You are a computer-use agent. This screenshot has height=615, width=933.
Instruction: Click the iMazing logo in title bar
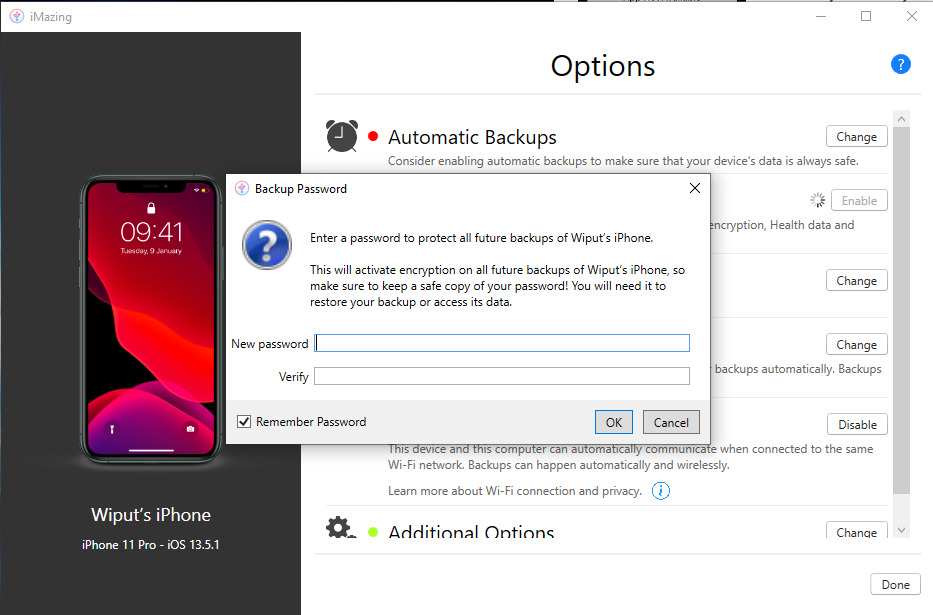(x=17, y=17)
